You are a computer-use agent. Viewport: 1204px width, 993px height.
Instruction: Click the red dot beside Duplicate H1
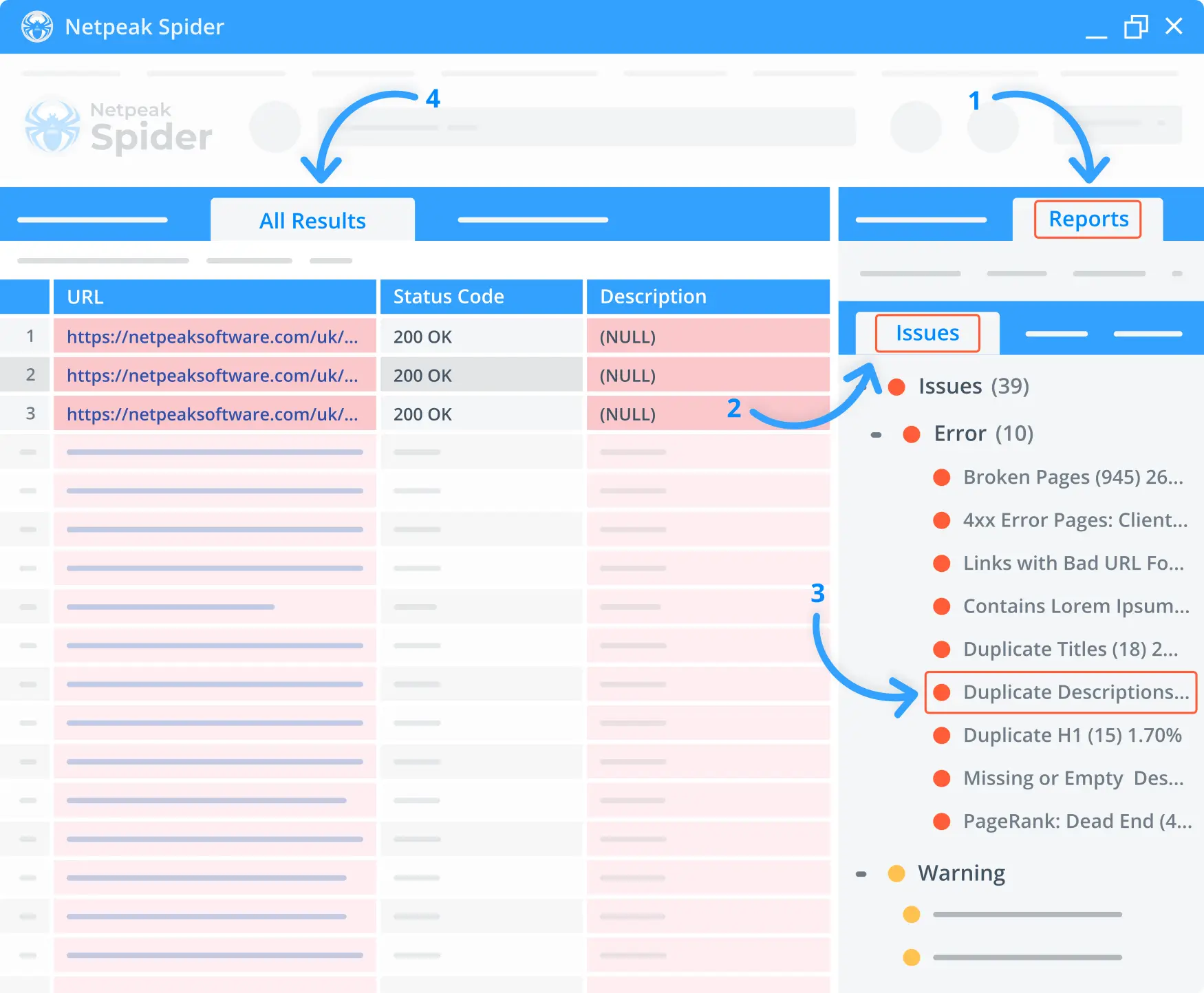[942, 736]
